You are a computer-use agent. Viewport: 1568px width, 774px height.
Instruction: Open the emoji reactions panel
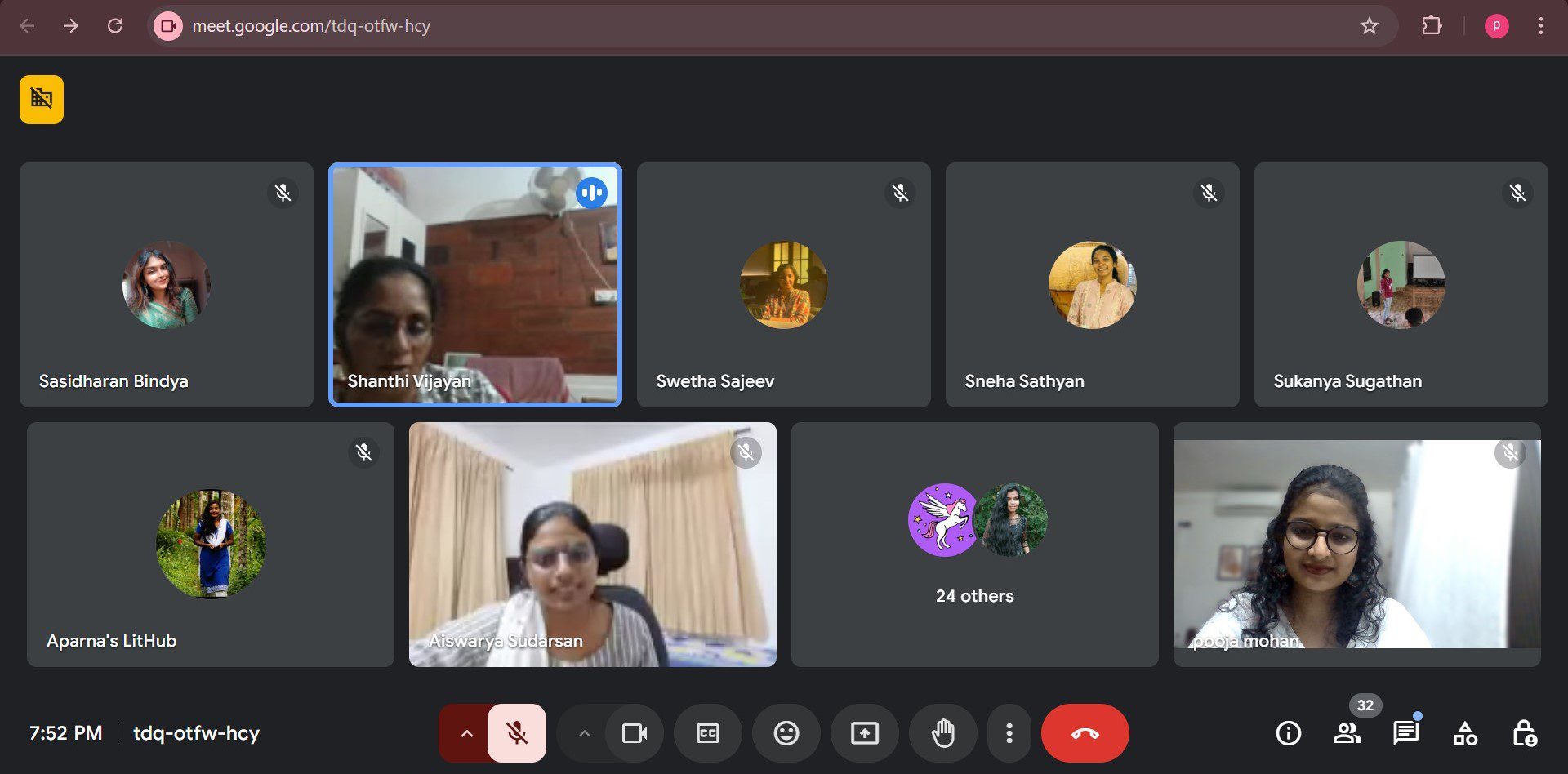[786, 733]
